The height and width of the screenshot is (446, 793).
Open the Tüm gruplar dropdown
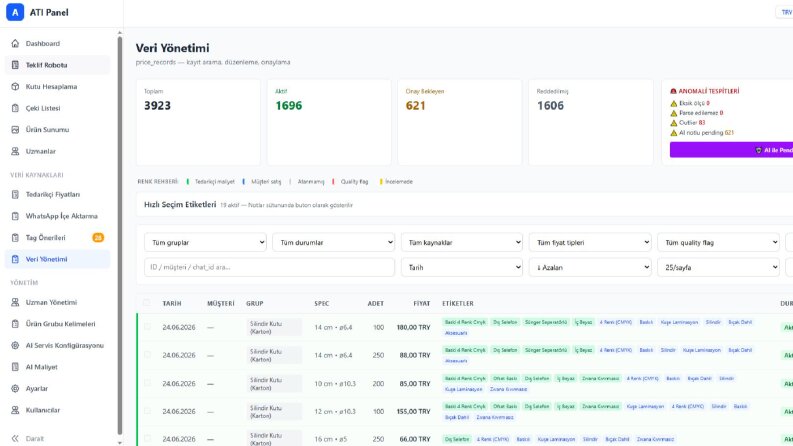point(205,242)
